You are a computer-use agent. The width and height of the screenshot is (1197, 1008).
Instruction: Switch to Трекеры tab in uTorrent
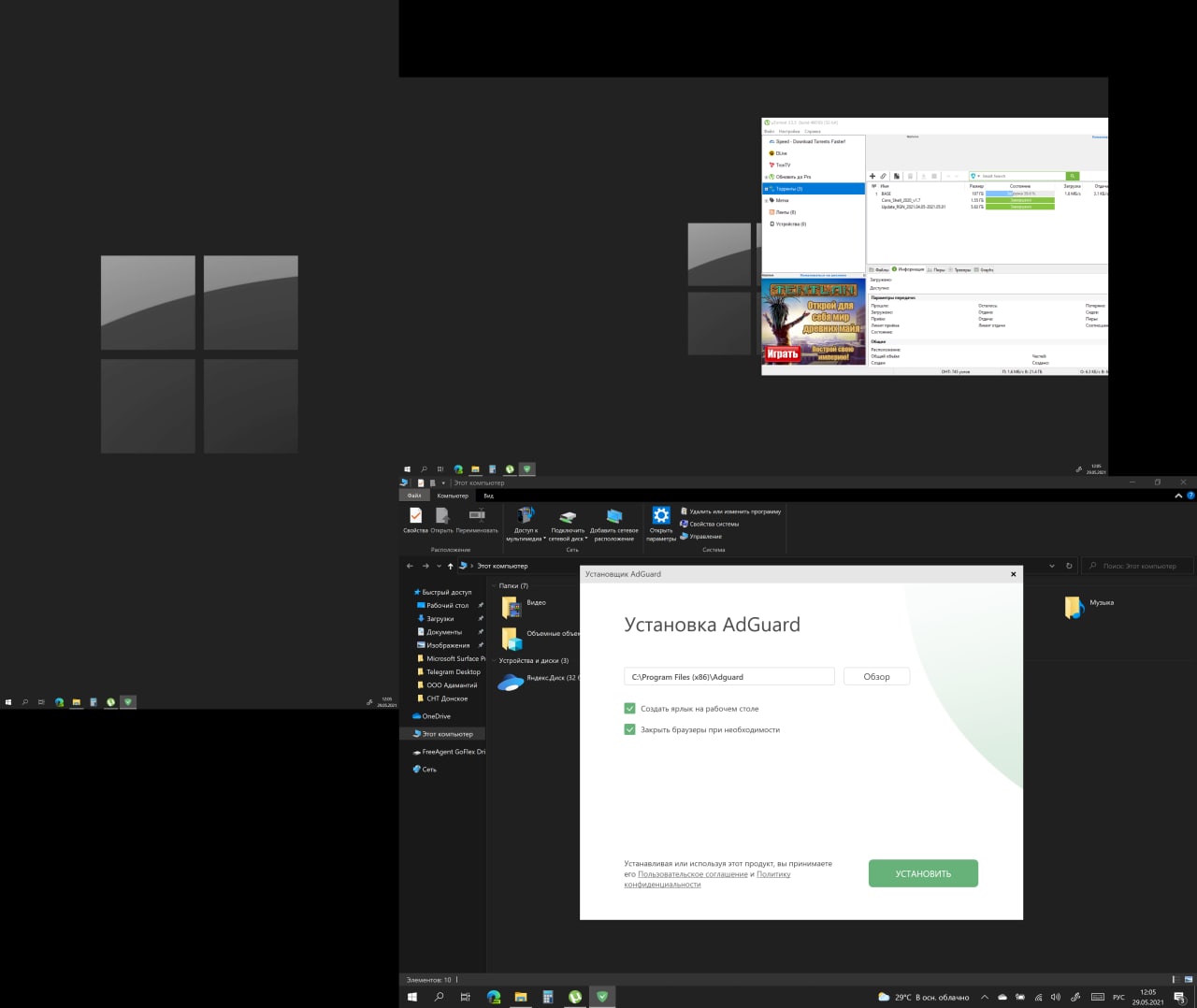tap(960, 269)
